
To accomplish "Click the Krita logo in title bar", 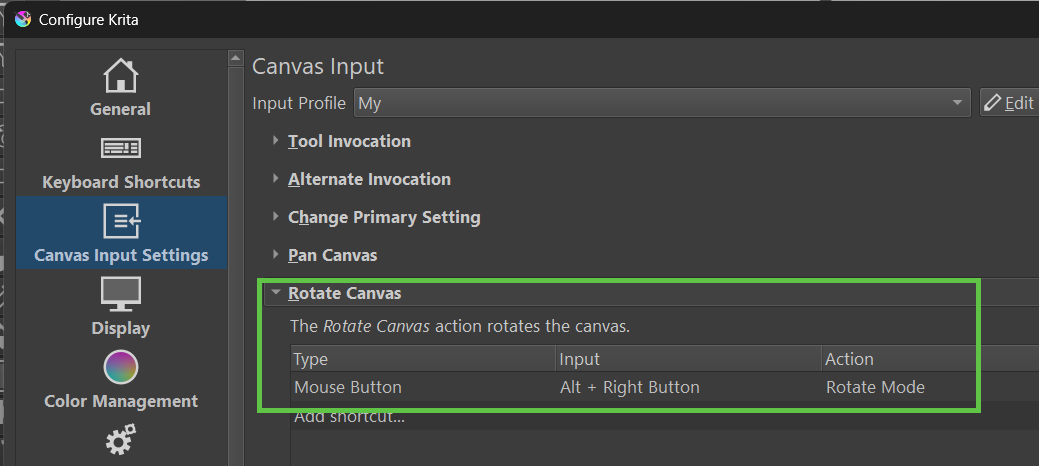I will (23, 19).
